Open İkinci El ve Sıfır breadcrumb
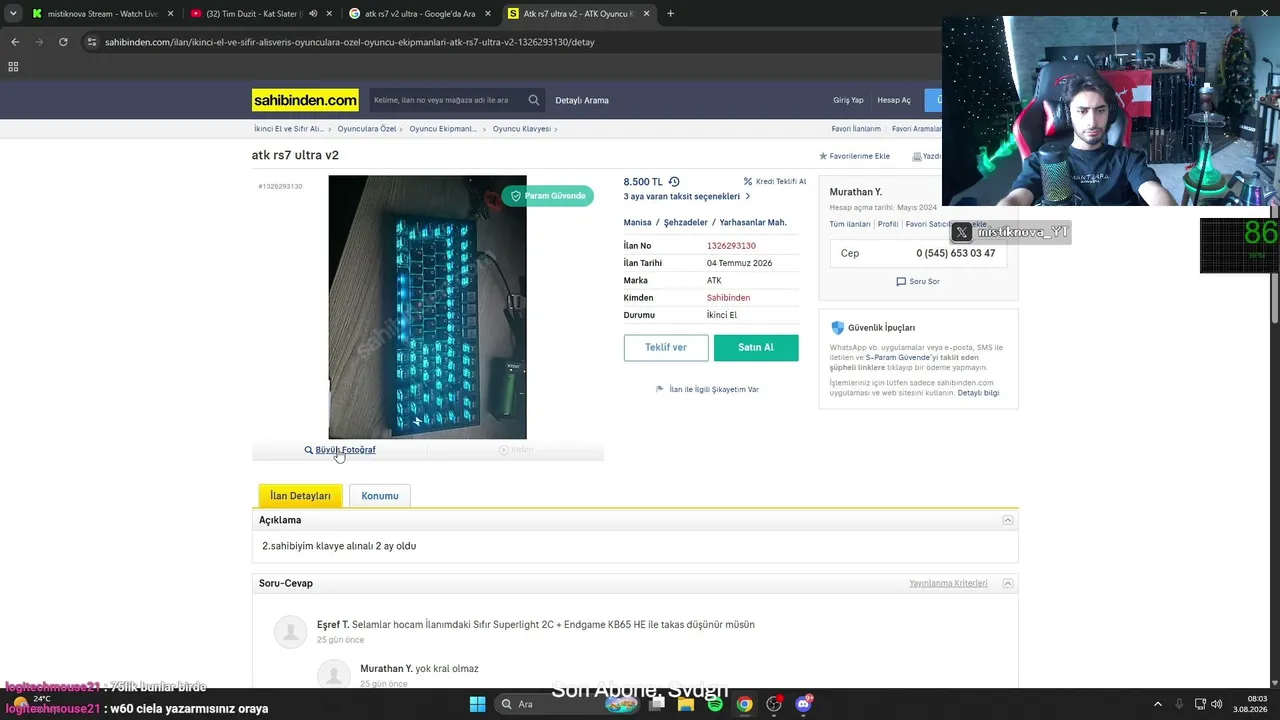1280x720 pixels. pyautogui.click(x=288, y=129)
